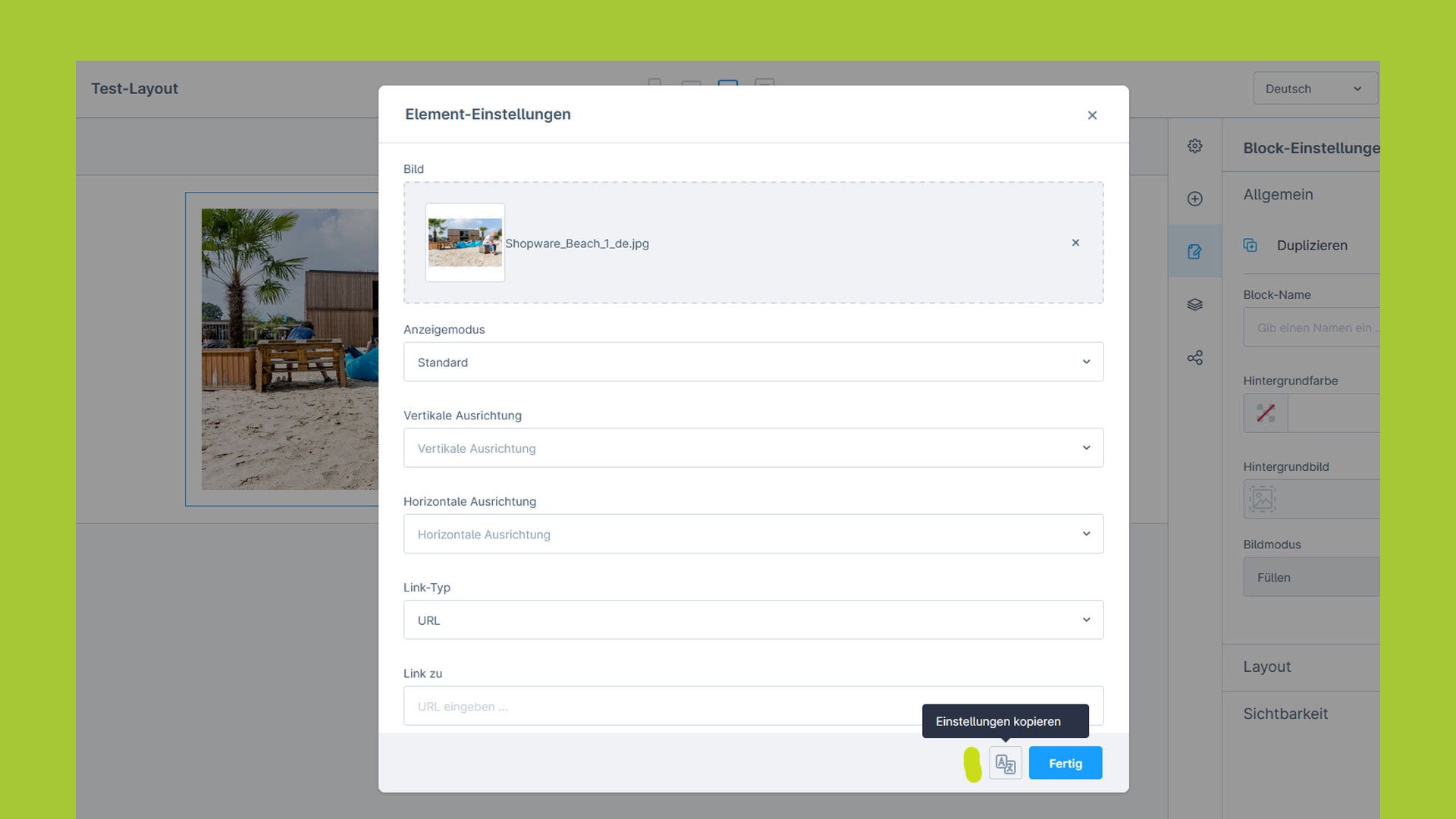Focus the Link zu URL input field
This screenshot has width=1456, height=819.
click(x=753, y=706)
